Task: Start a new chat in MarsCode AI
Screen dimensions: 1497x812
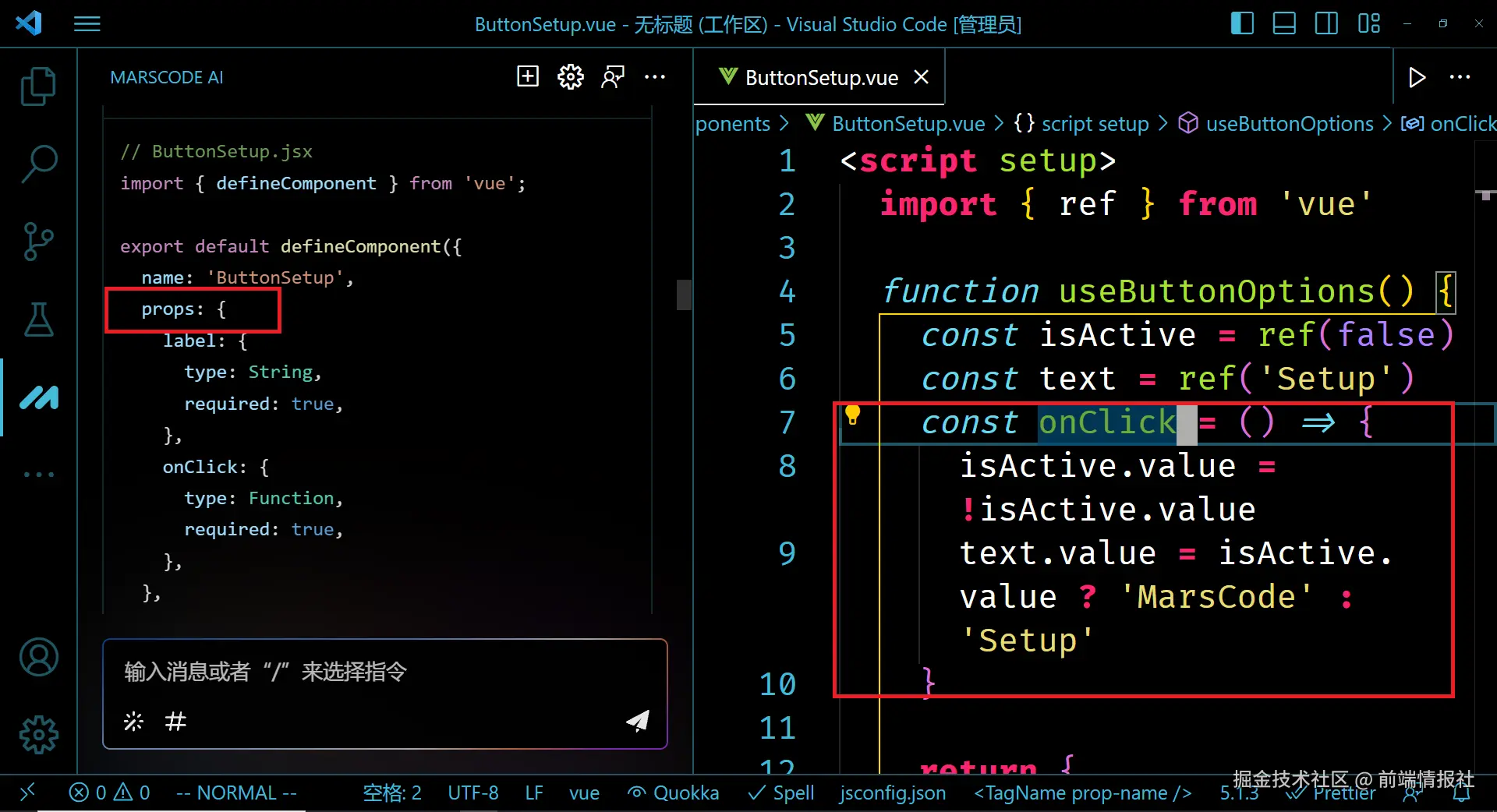Action: [528, 76]
